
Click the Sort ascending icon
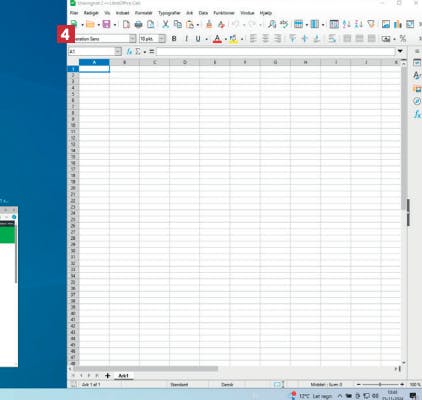pyautogui.click(x=347, y=24)
